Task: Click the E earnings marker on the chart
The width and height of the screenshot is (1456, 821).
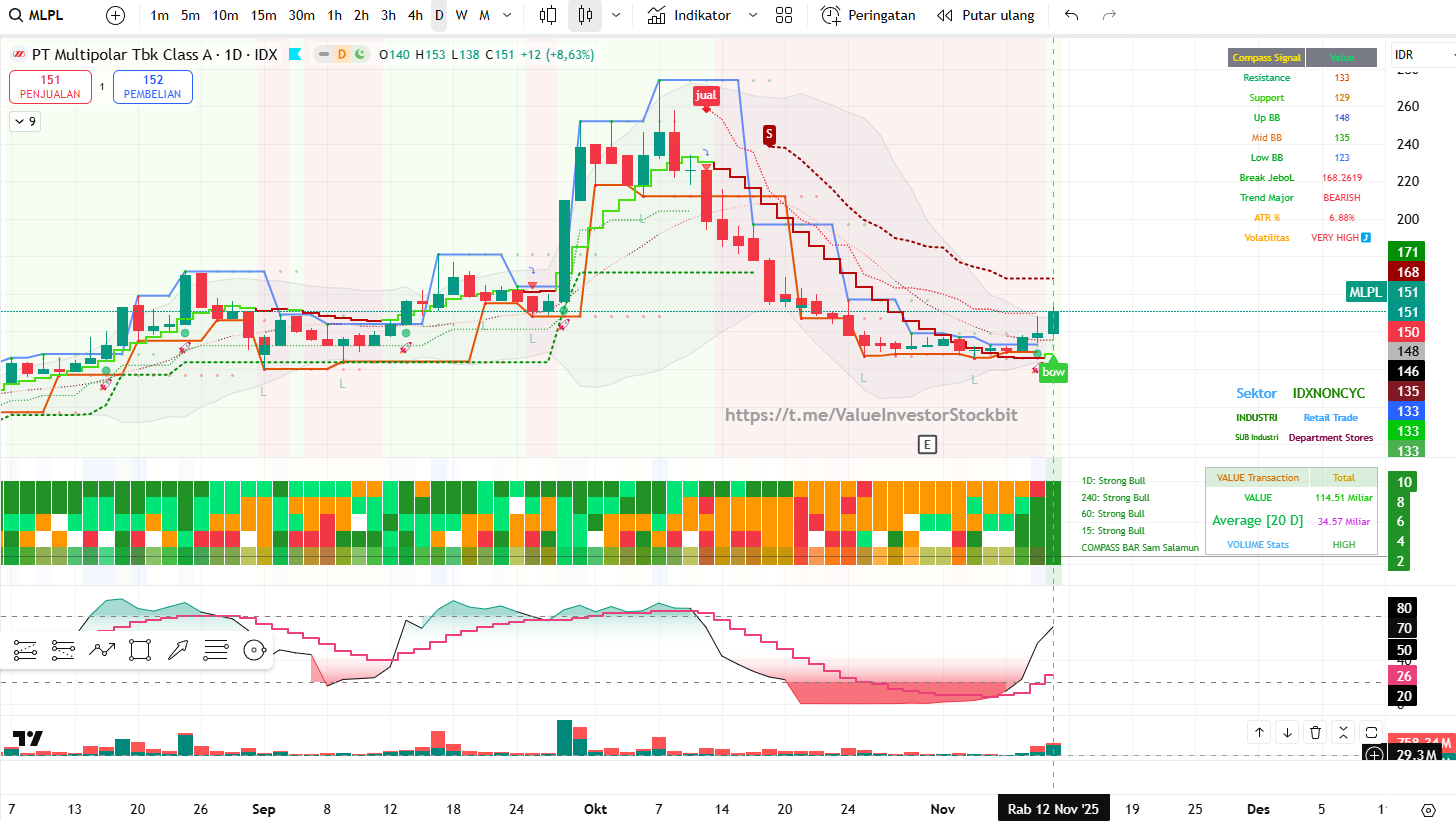Action: 927,445
